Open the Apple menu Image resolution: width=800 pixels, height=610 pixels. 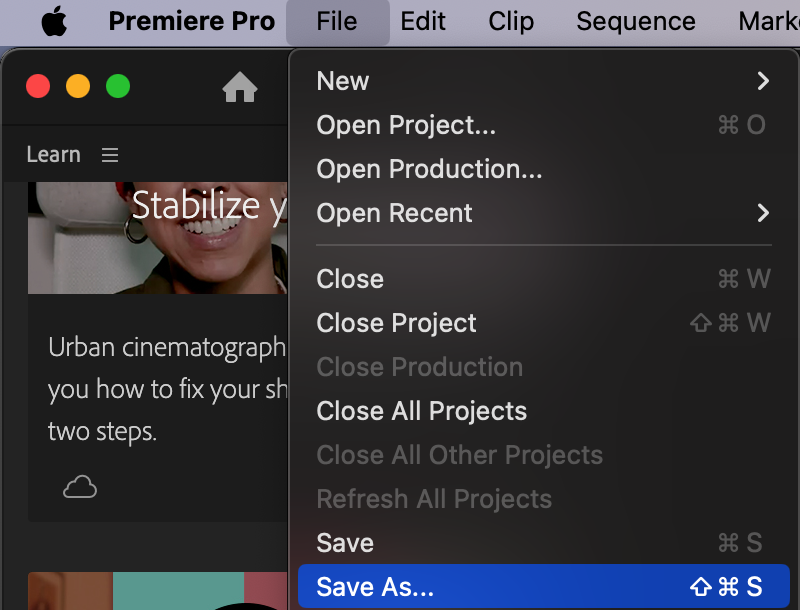[53, 21]
